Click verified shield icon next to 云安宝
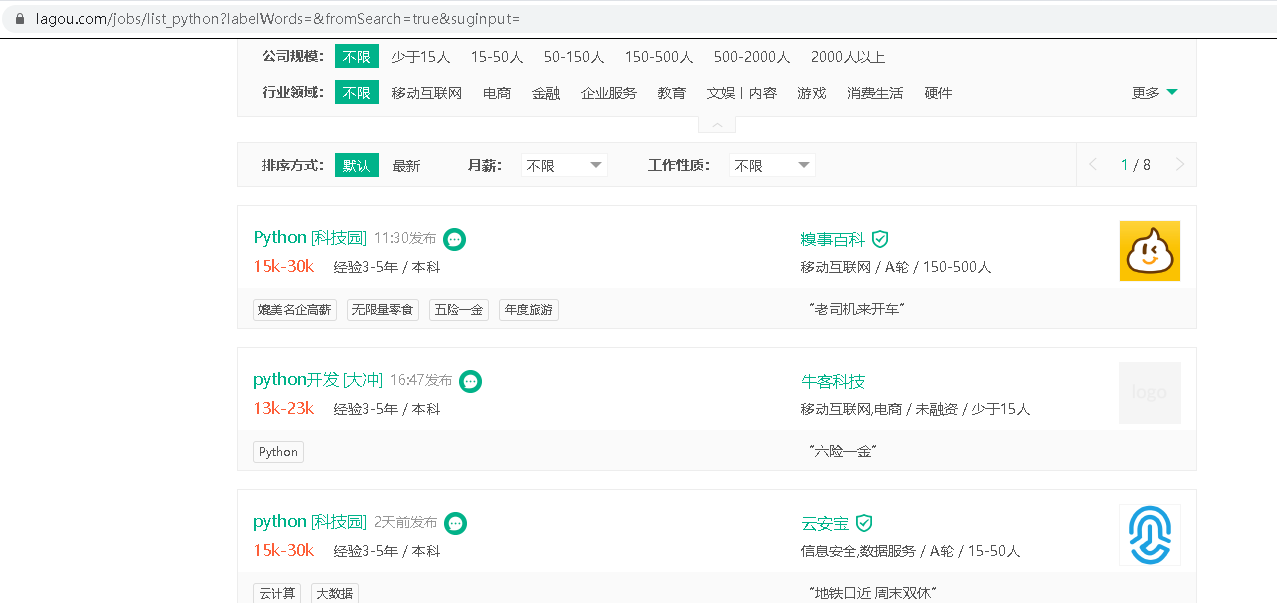This screenshot has width=1277, height=603. [x=864, y=523]
